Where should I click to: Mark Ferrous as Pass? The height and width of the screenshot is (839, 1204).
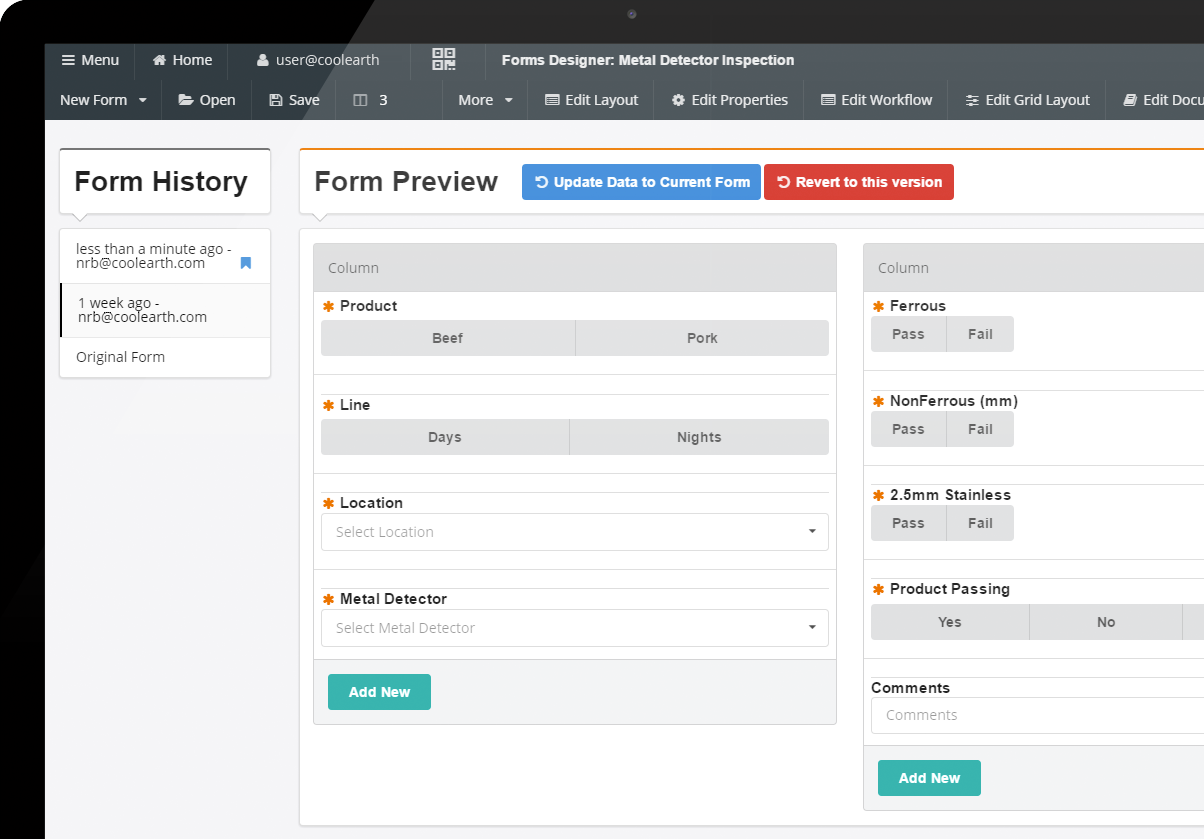click(908, 334)
